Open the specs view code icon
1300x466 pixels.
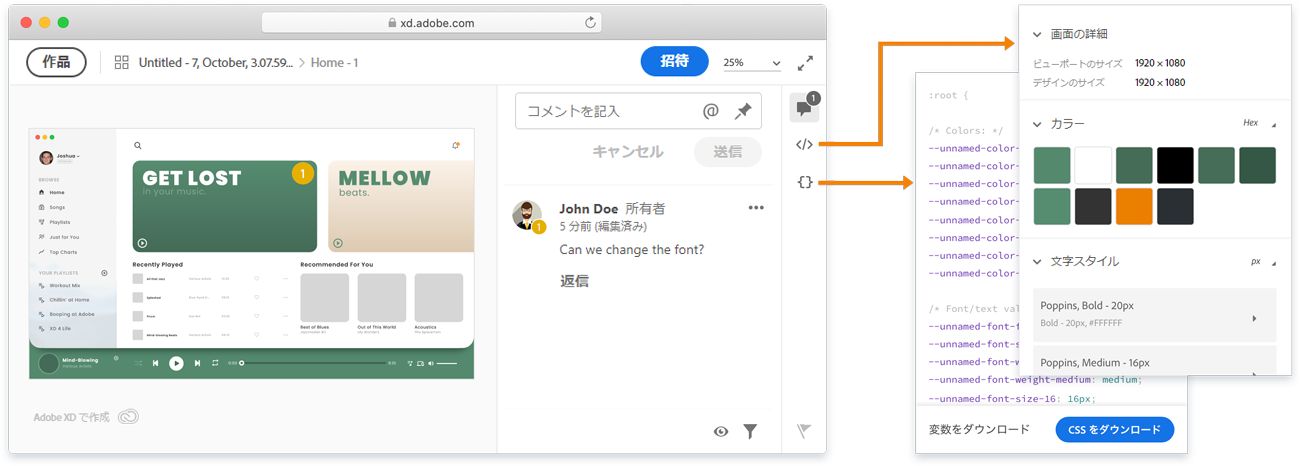804,145
